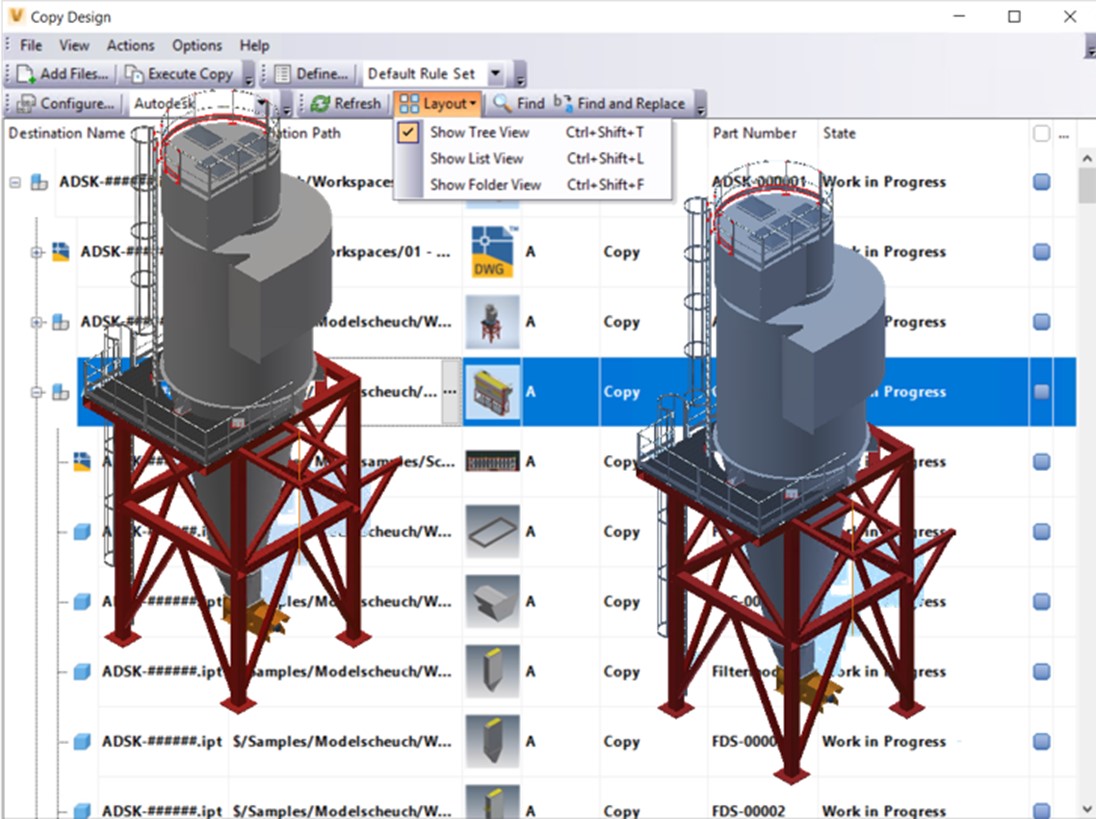The image size is (1096, 819).
Task: Click the wedge-shaped part thumbnail
Action: click(x=492, y=601)
